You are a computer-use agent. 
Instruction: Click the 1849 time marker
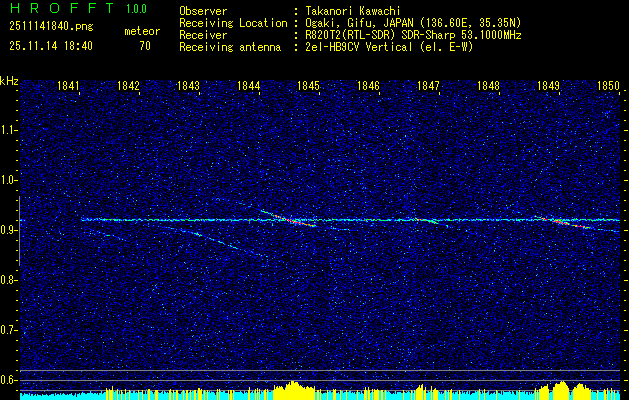[x=548, y=86]
